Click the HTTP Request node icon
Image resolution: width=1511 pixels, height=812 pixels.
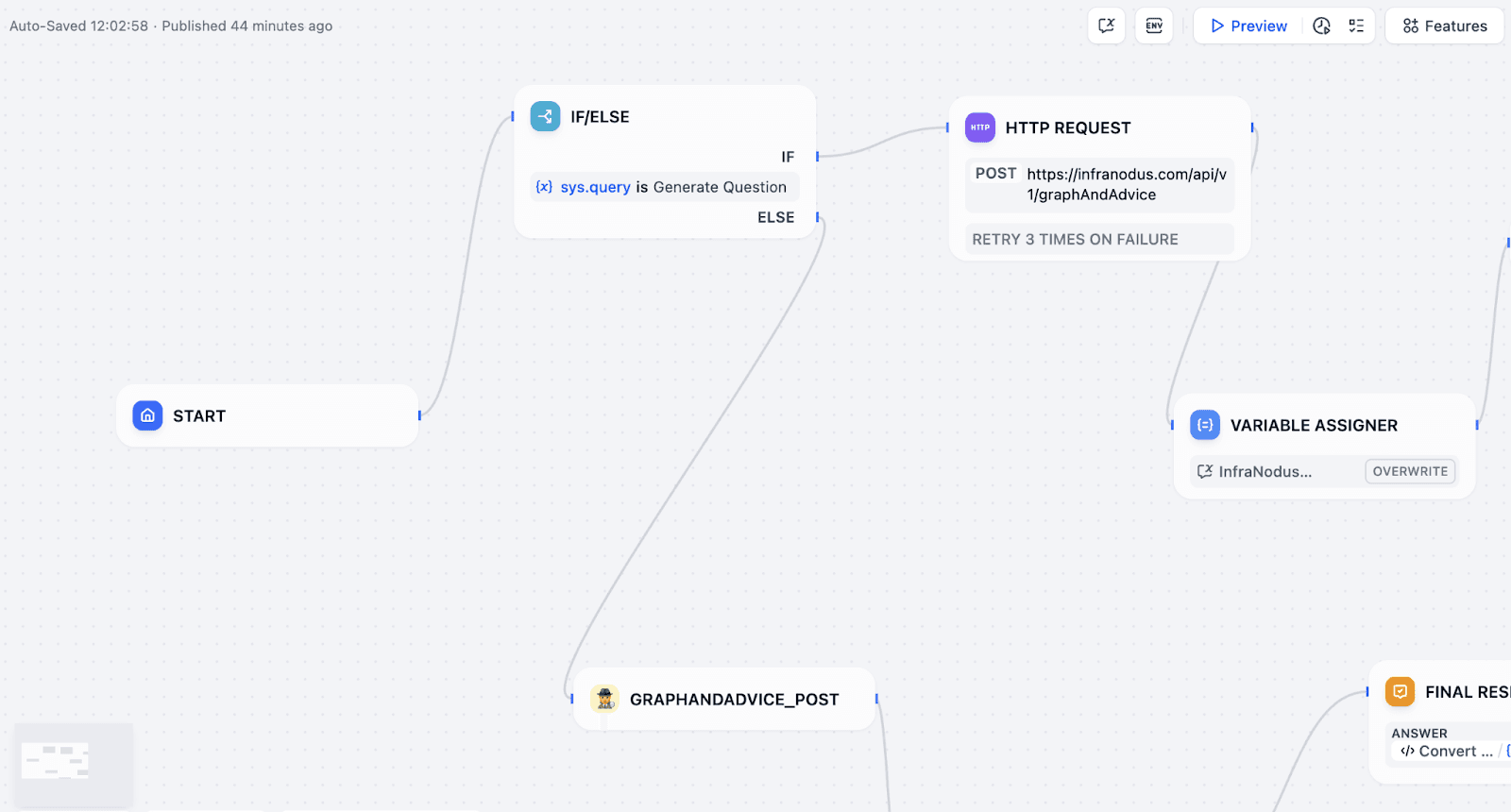tap(979, 127)
